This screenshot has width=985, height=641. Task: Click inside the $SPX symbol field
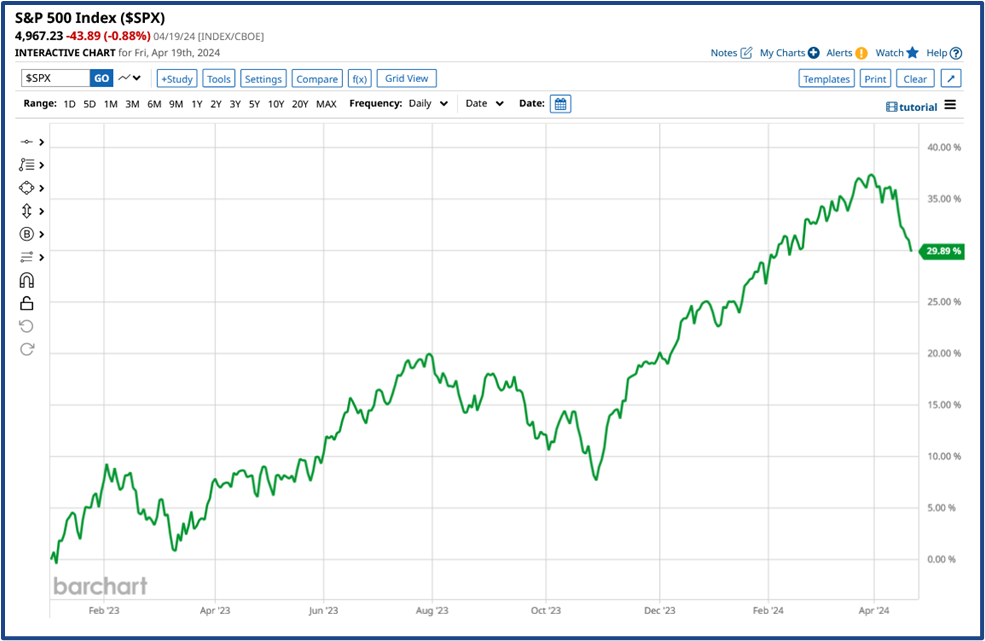click(x=55, y=77)
